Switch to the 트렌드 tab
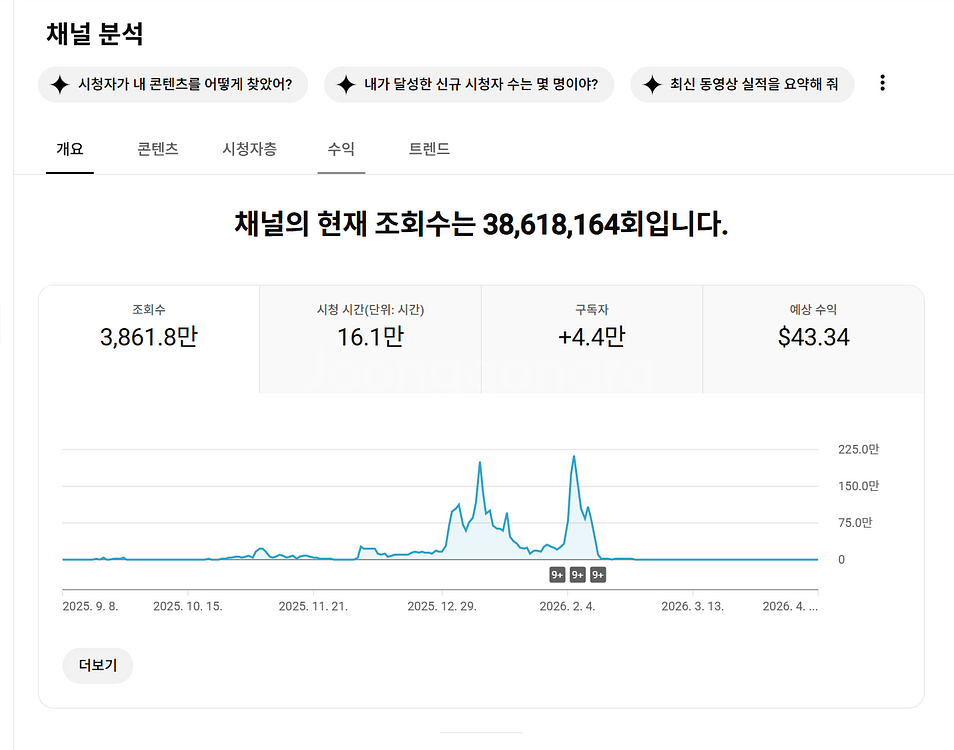Image resolution: width=954 pixels, height=750 pixels. pos(429,149)
